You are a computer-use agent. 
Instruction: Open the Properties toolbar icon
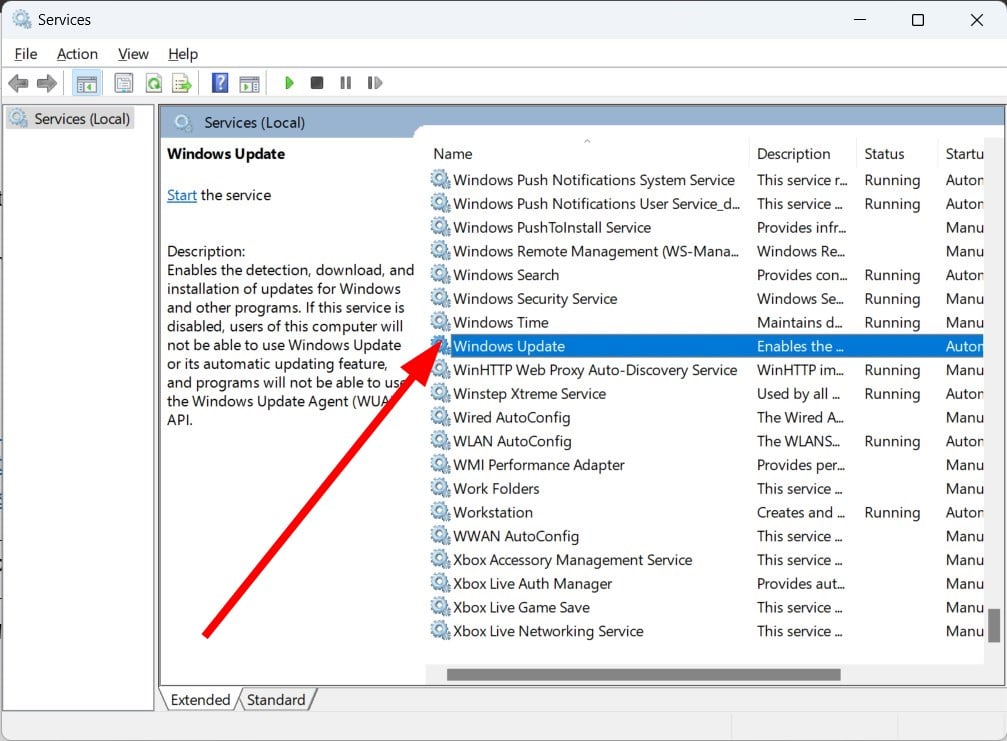(x=123, y=83)
